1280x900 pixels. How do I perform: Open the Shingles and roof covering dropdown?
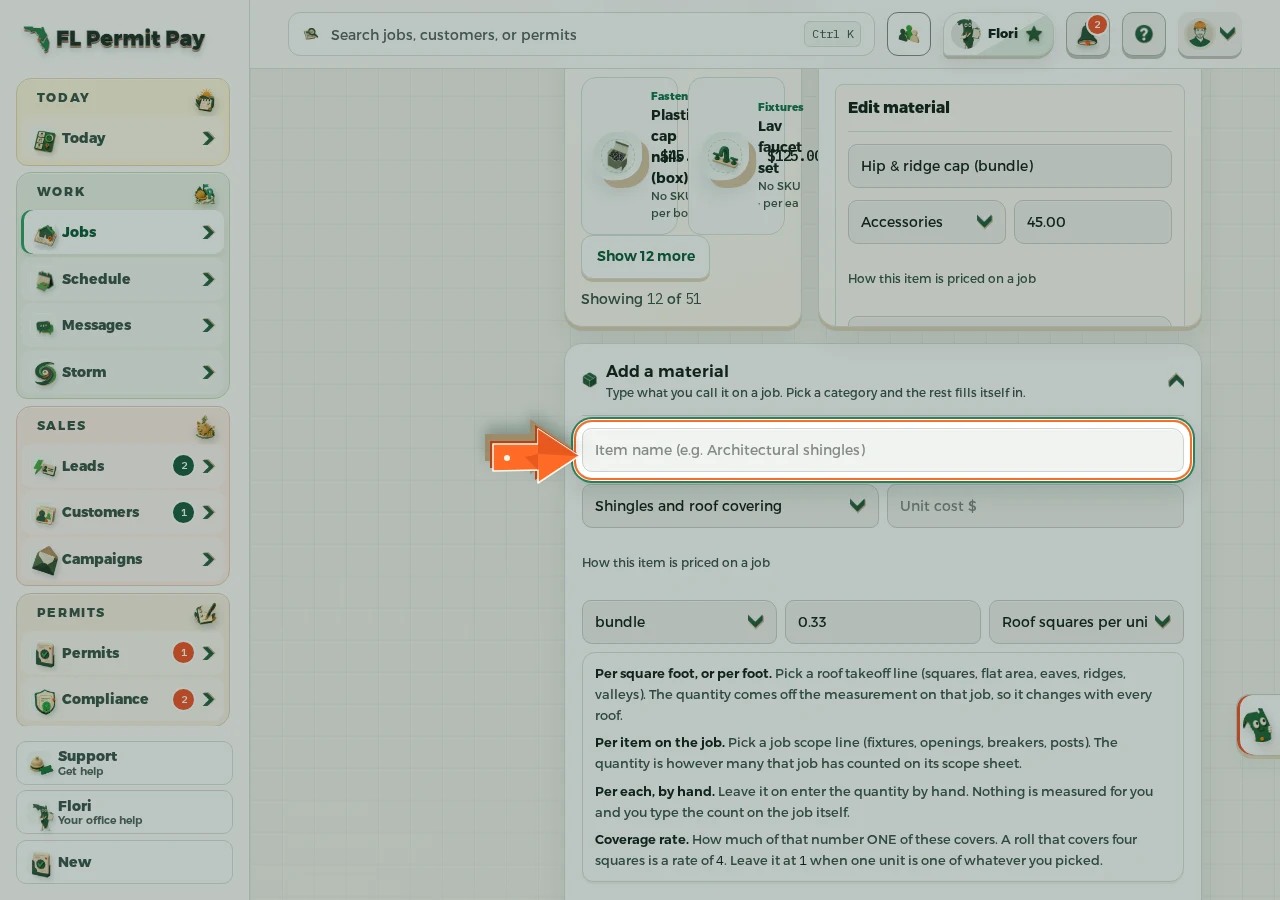point(730,506)
